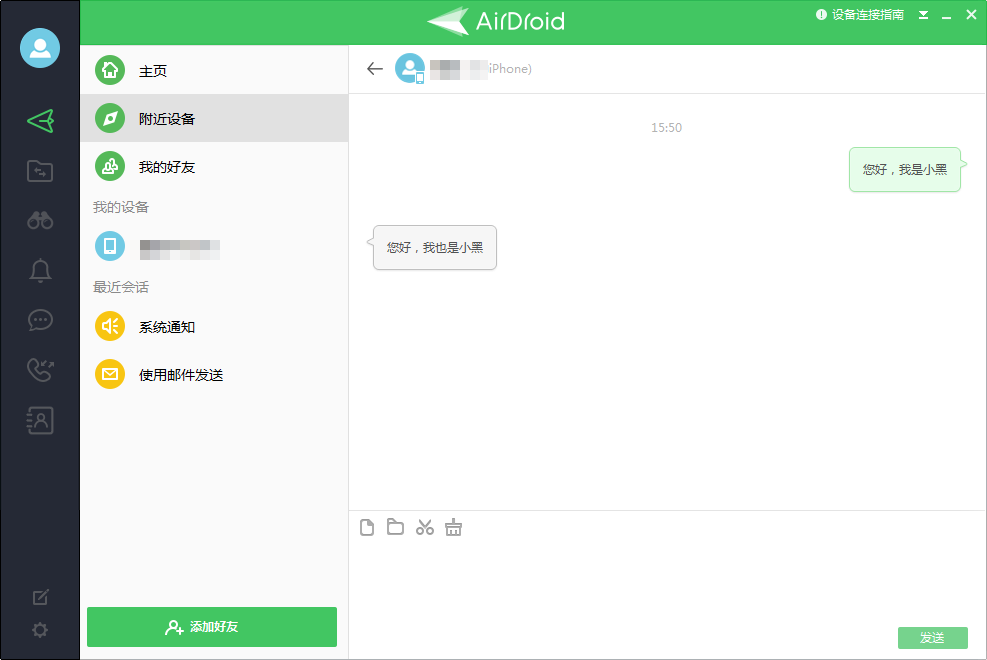The image size is (987, 660).
Task: Take a screenshot with the scissors icon
Action: pos(424,527)
